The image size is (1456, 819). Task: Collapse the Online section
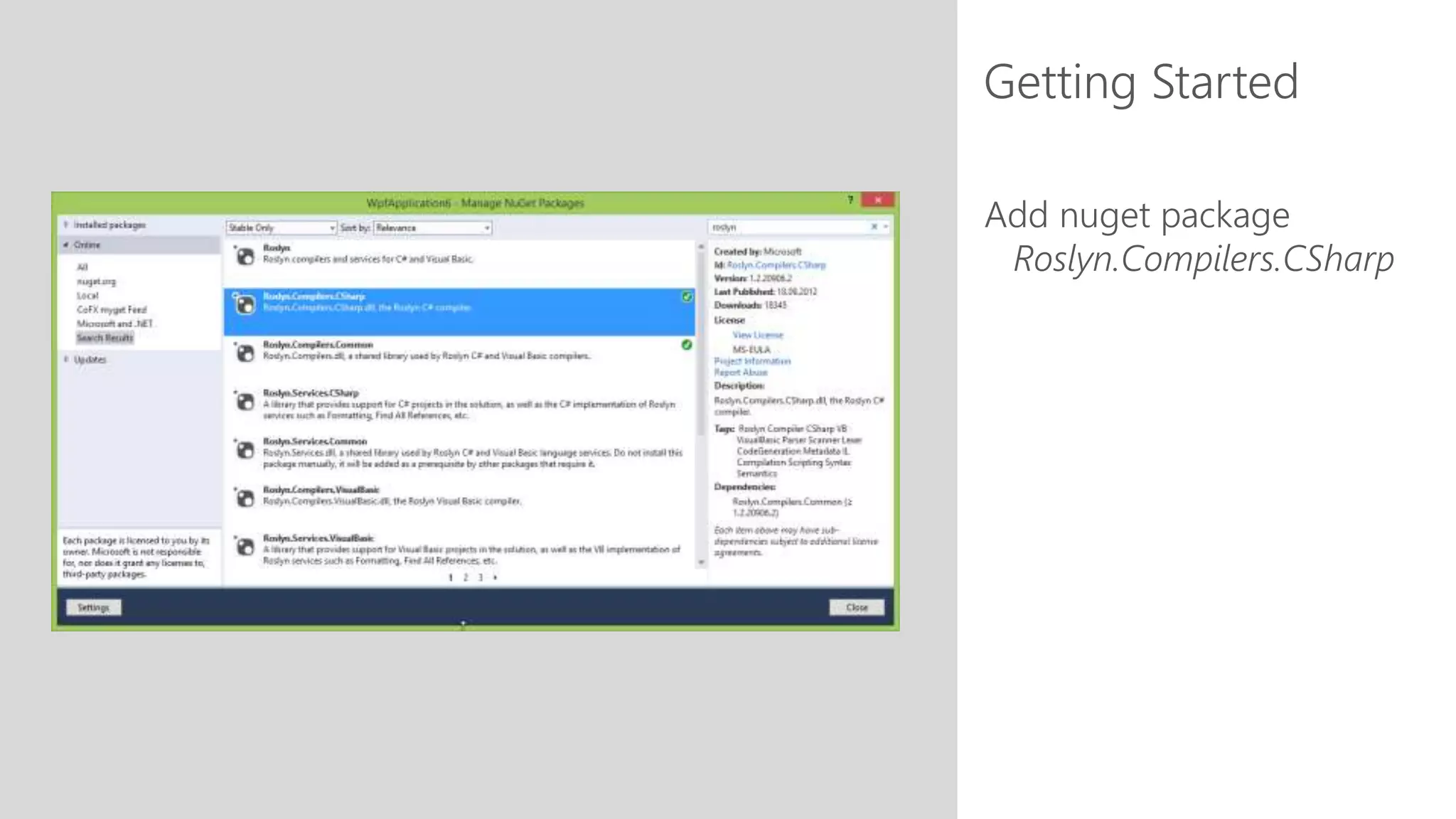[x=66, y=245]
